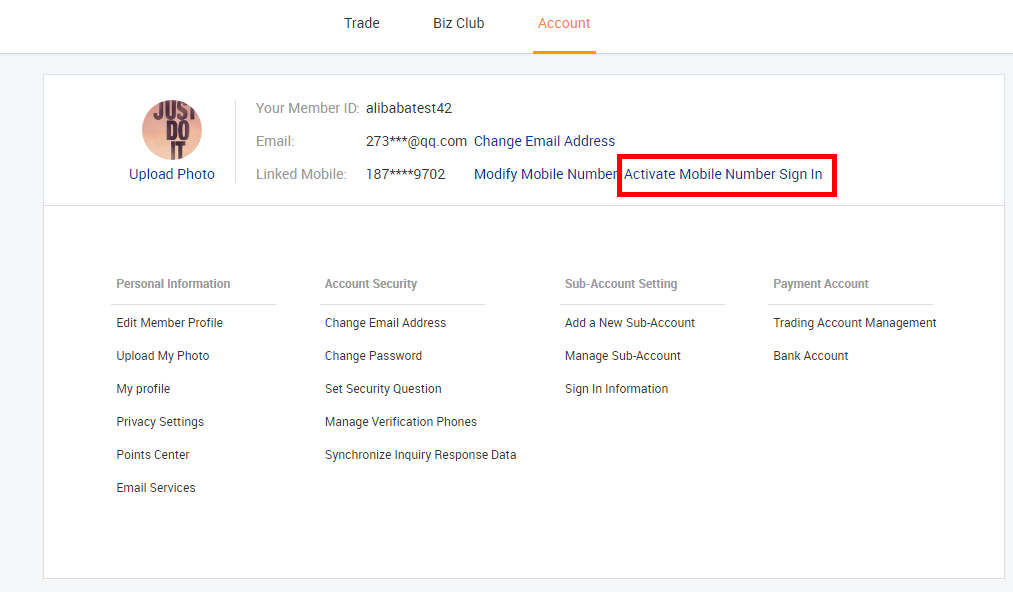Click Upload Photo under the avatar

(x=172, y=174)
